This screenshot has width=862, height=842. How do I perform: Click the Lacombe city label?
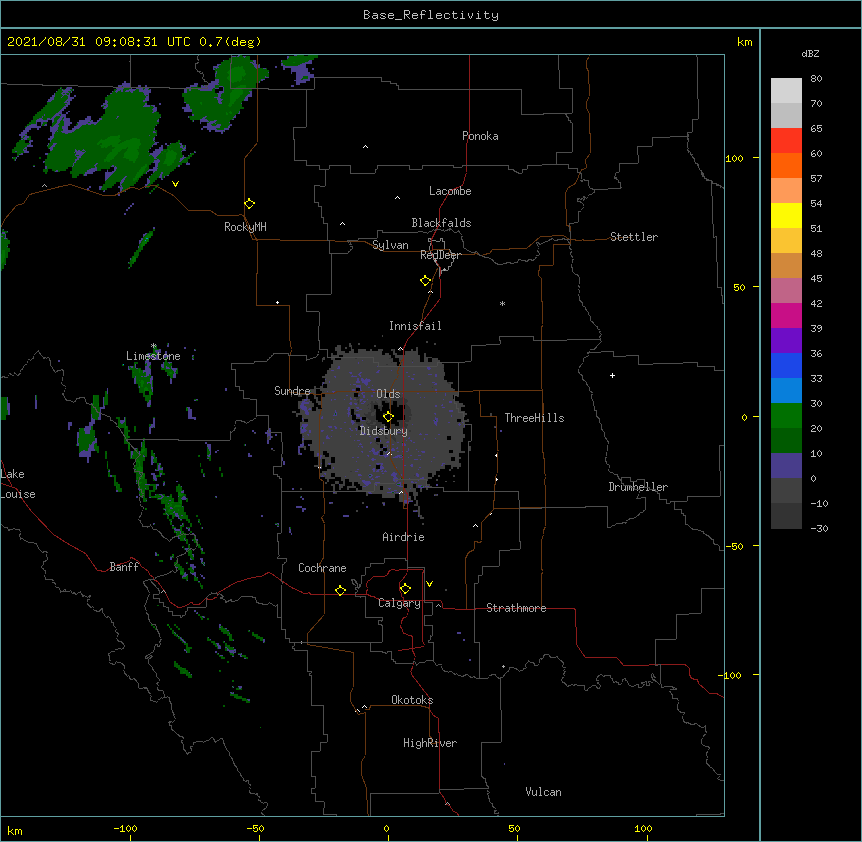click(x=450, y=191)
